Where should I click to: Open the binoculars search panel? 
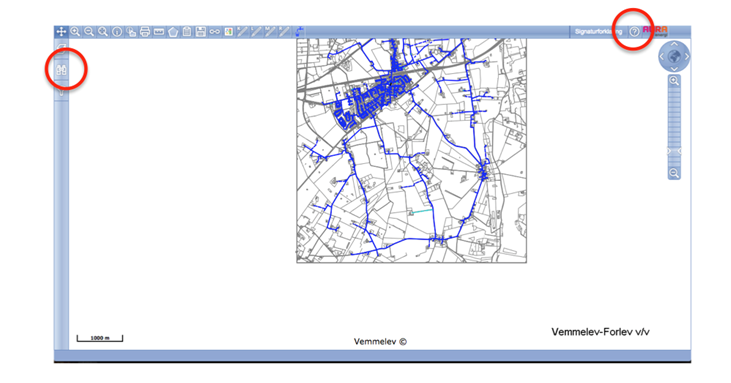[x=62, y=70]
